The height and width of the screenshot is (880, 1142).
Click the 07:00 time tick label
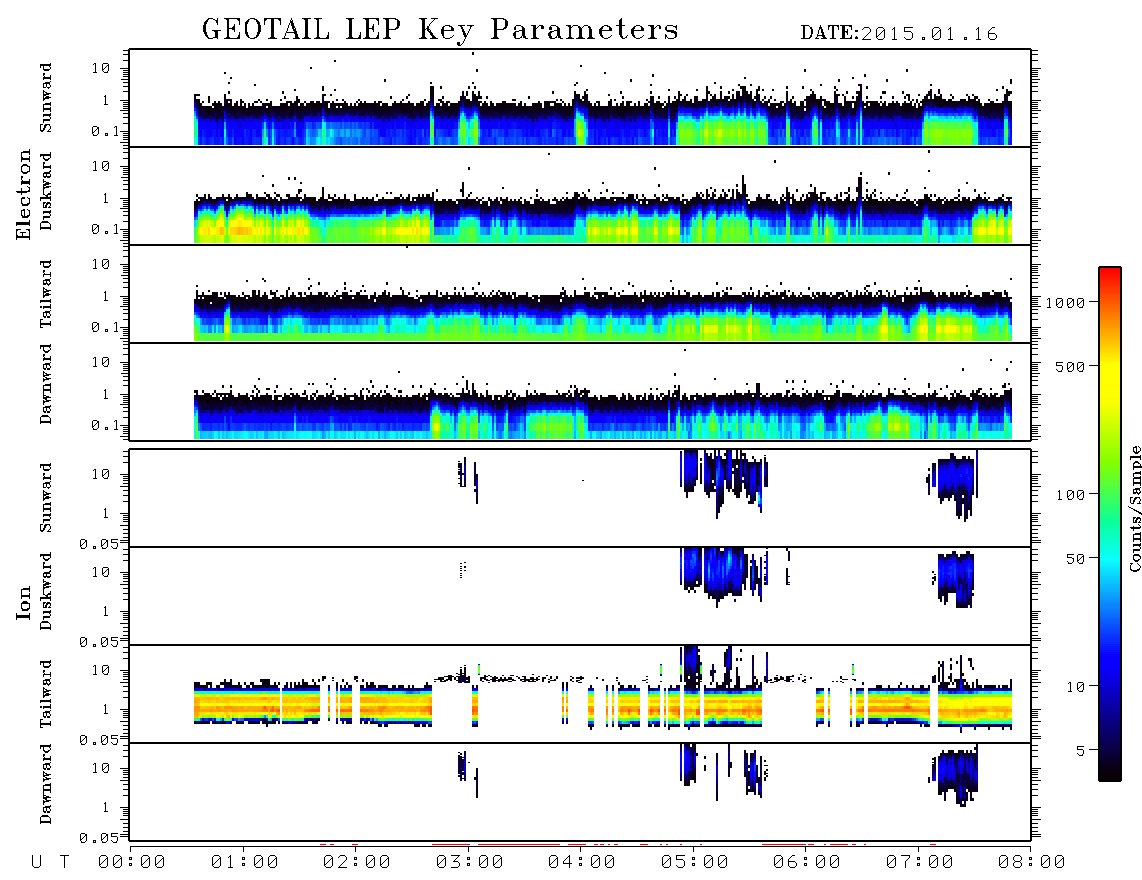tap(920, 863)
